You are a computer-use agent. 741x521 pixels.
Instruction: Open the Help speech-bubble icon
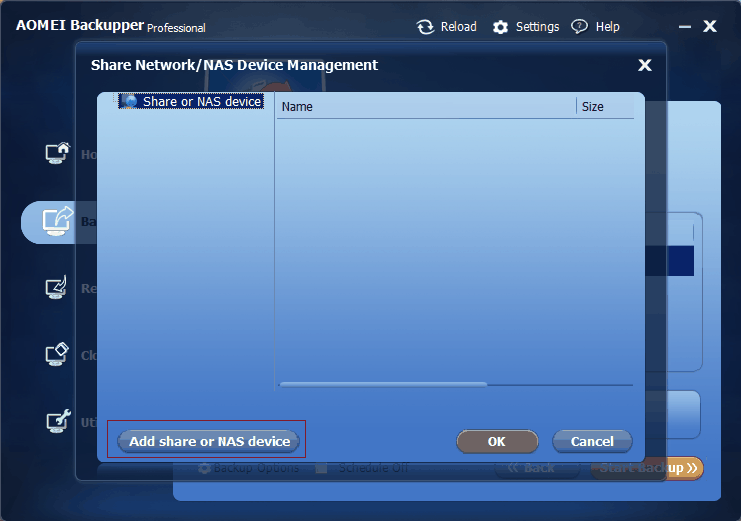click(x=579, y=26)
